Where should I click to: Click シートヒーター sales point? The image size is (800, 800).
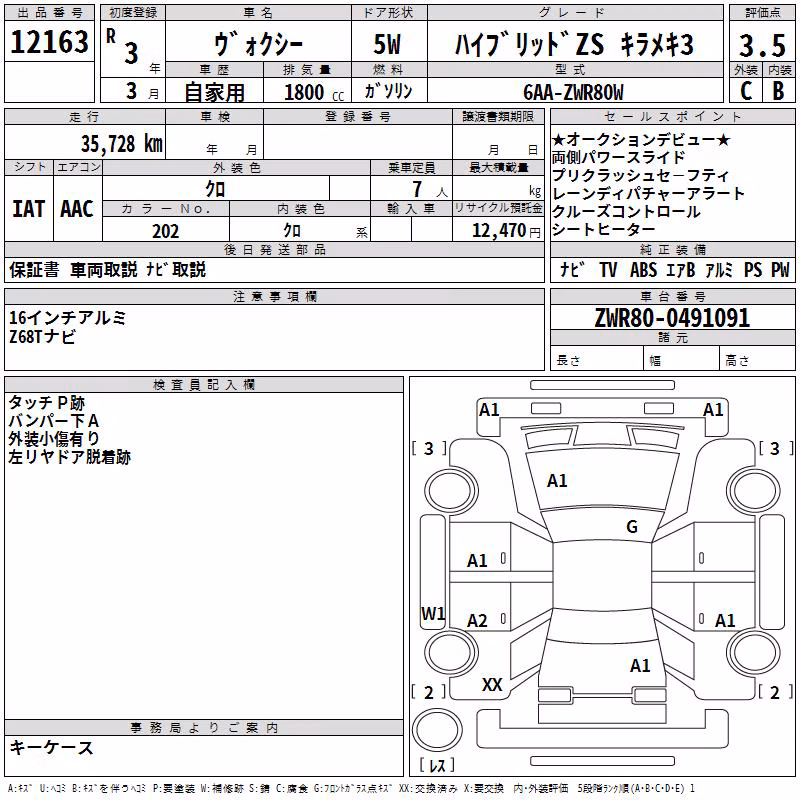pos(604,230)
